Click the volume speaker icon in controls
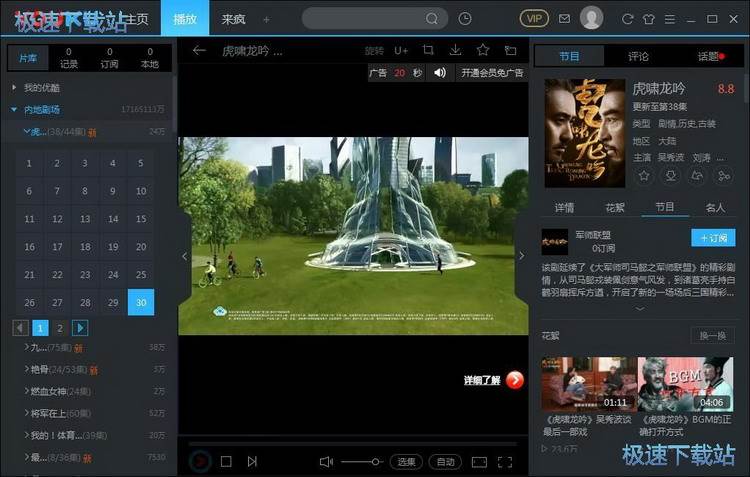The image size is (750, 477). tap(326, 462)
